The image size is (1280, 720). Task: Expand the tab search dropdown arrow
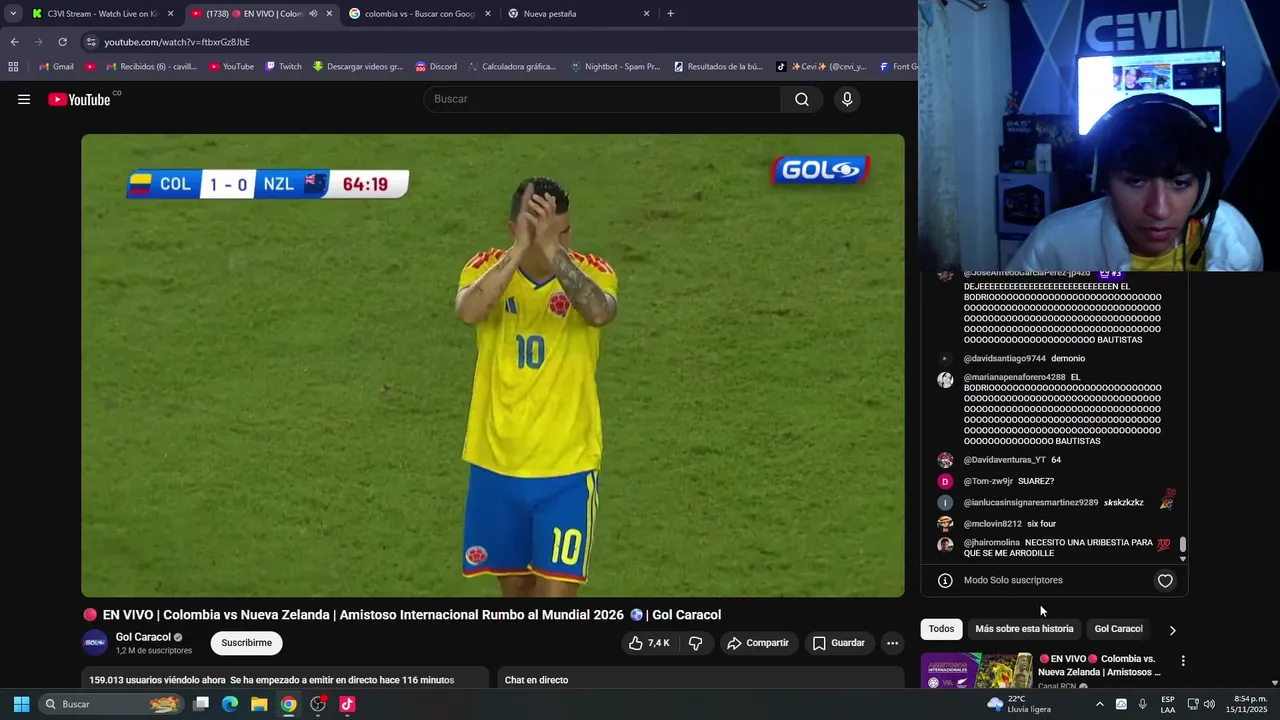pos(13,14)
